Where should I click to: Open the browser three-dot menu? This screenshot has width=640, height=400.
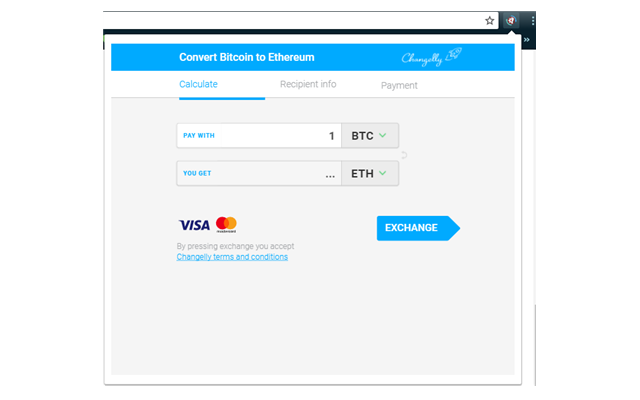533,20
